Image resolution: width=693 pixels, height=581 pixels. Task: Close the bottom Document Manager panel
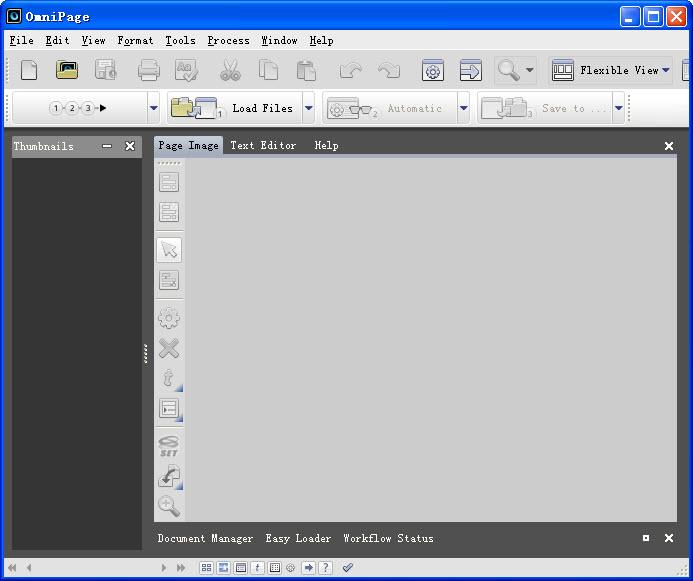669,538
